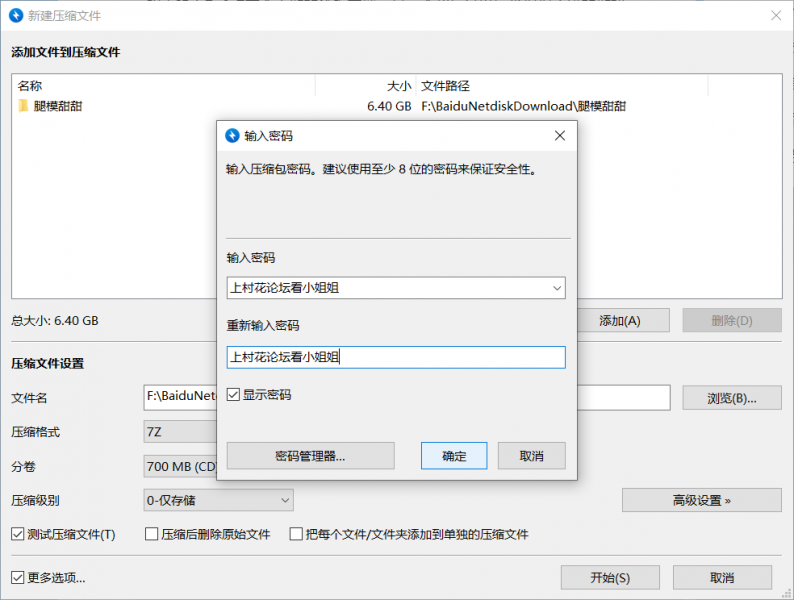
Task: Click Bandizip icon in 新建压缩文件 title bar
Action: [16, 15]
